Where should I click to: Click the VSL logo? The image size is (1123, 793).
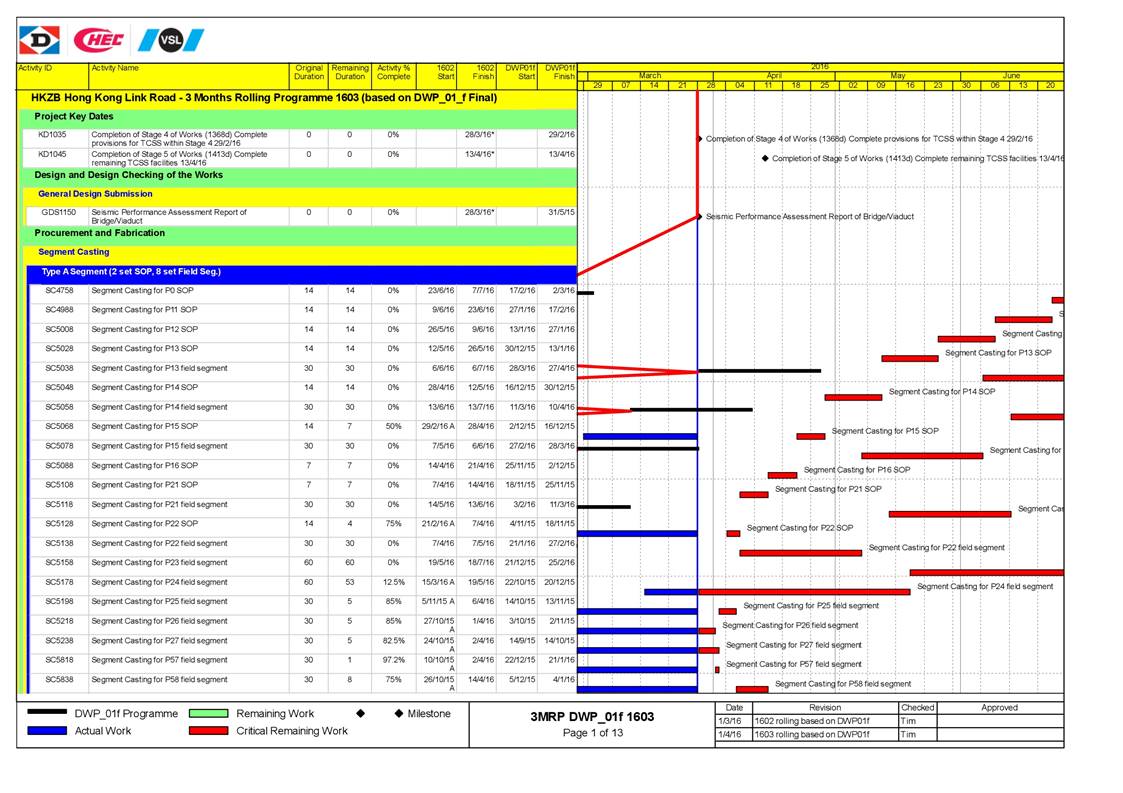tap(170, 40)
